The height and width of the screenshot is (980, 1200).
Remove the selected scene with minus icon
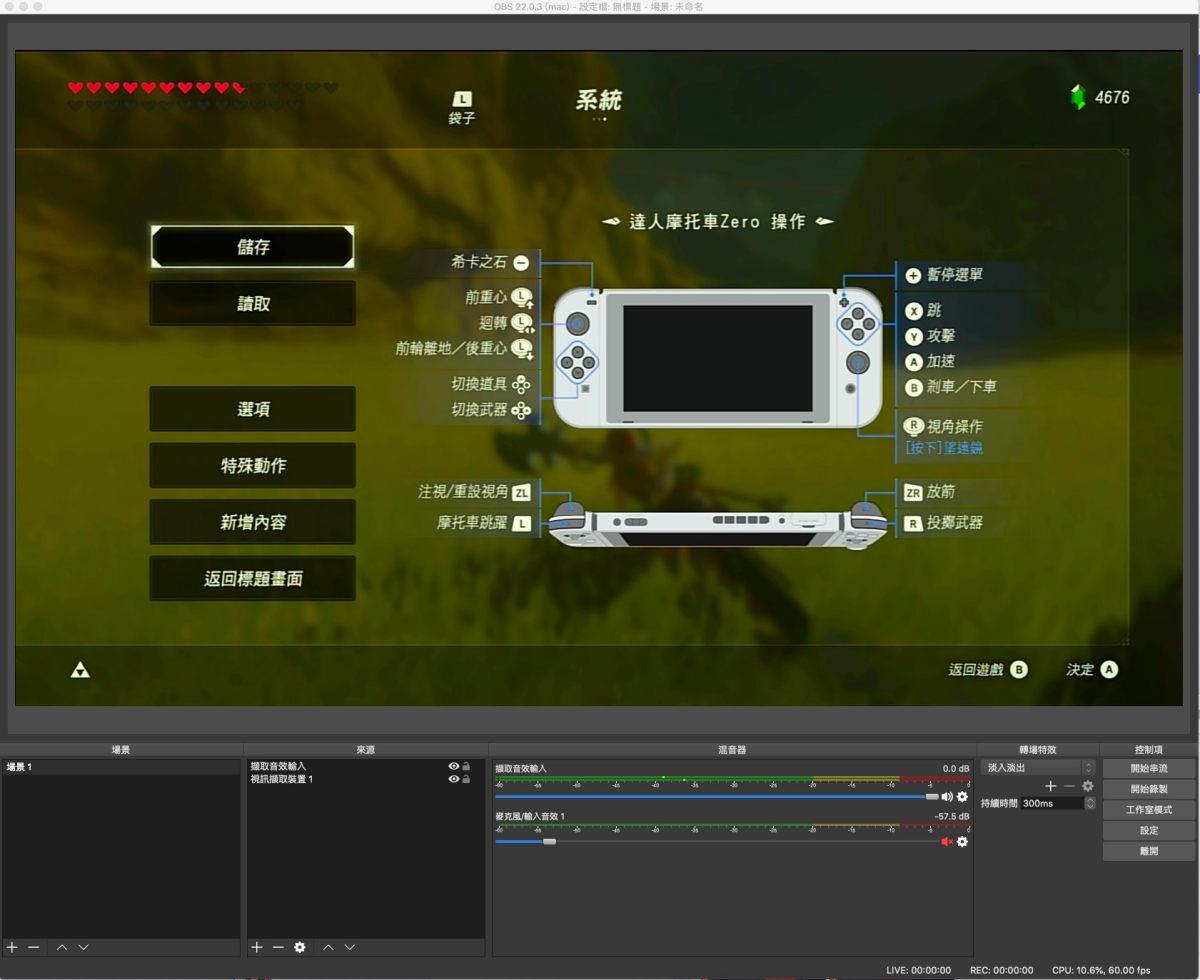click(x=33, y=947)
